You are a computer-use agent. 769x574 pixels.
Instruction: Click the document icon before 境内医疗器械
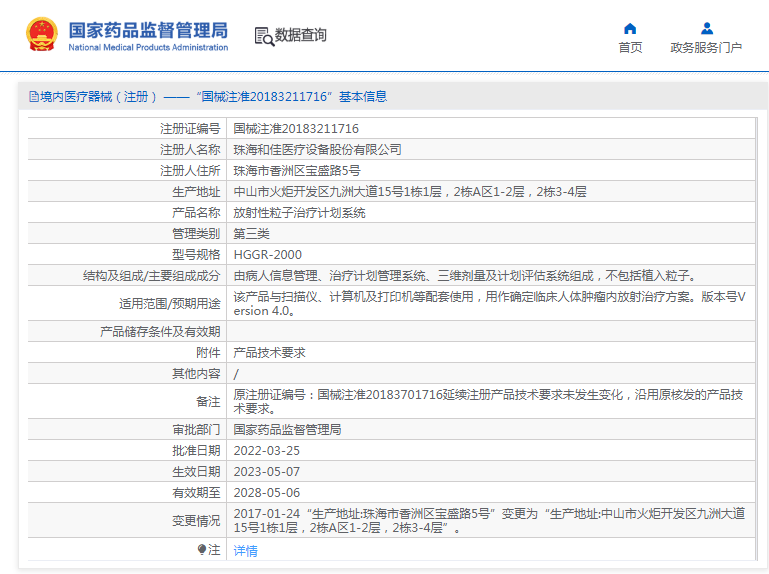pyautogui.click(x=34, y=97)
